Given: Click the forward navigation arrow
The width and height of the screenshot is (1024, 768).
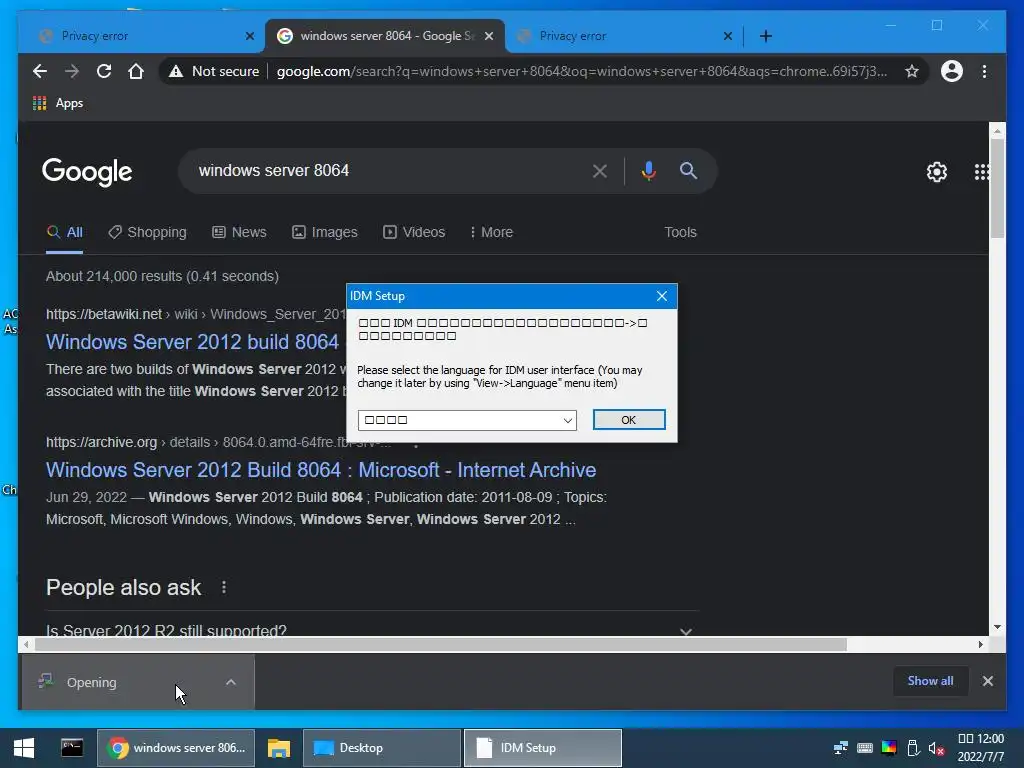Looking at the screenshot, I should 72,71.
